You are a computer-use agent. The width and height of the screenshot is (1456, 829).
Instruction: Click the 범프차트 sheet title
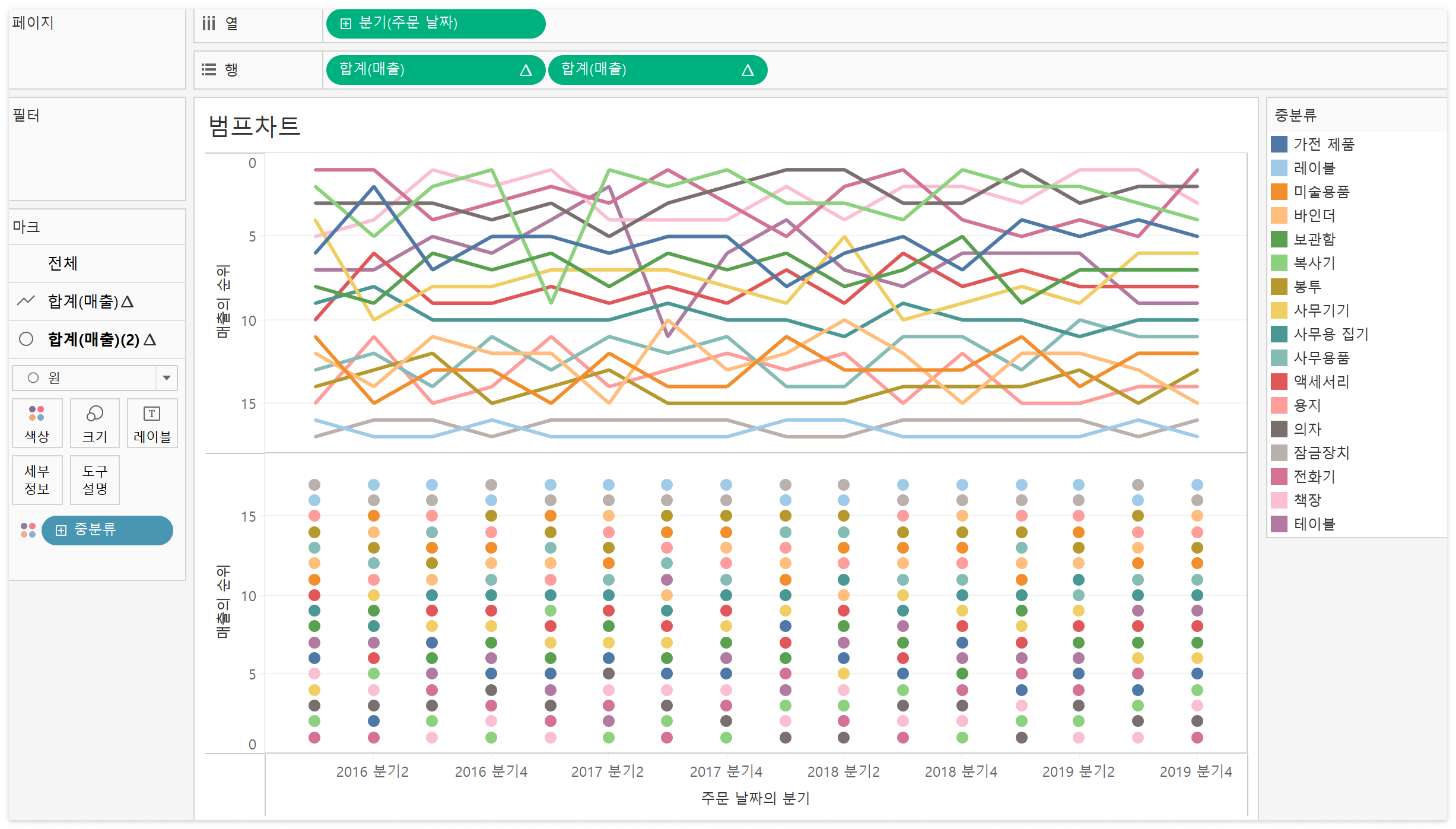point(254,126)
